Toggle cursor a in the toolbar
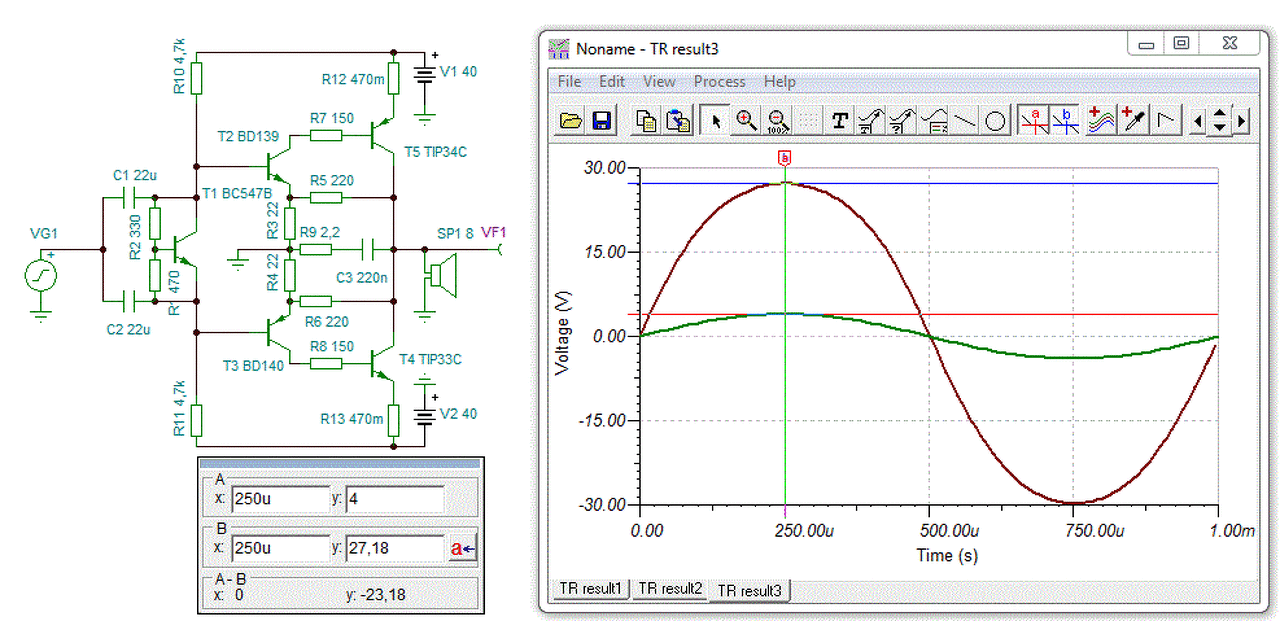 tap(1033, 121)
